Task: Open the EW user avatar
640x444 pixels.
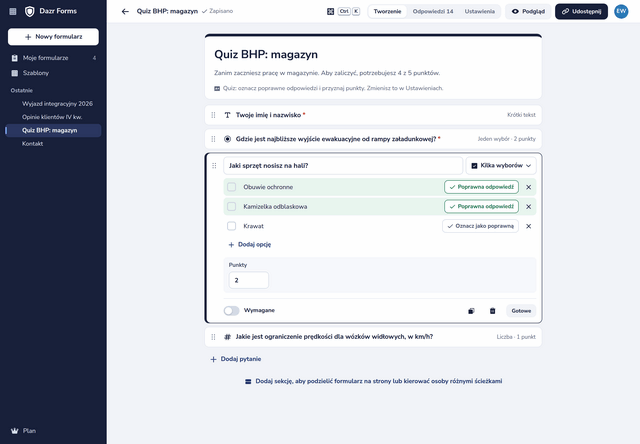Action: (x=621, y=11)
